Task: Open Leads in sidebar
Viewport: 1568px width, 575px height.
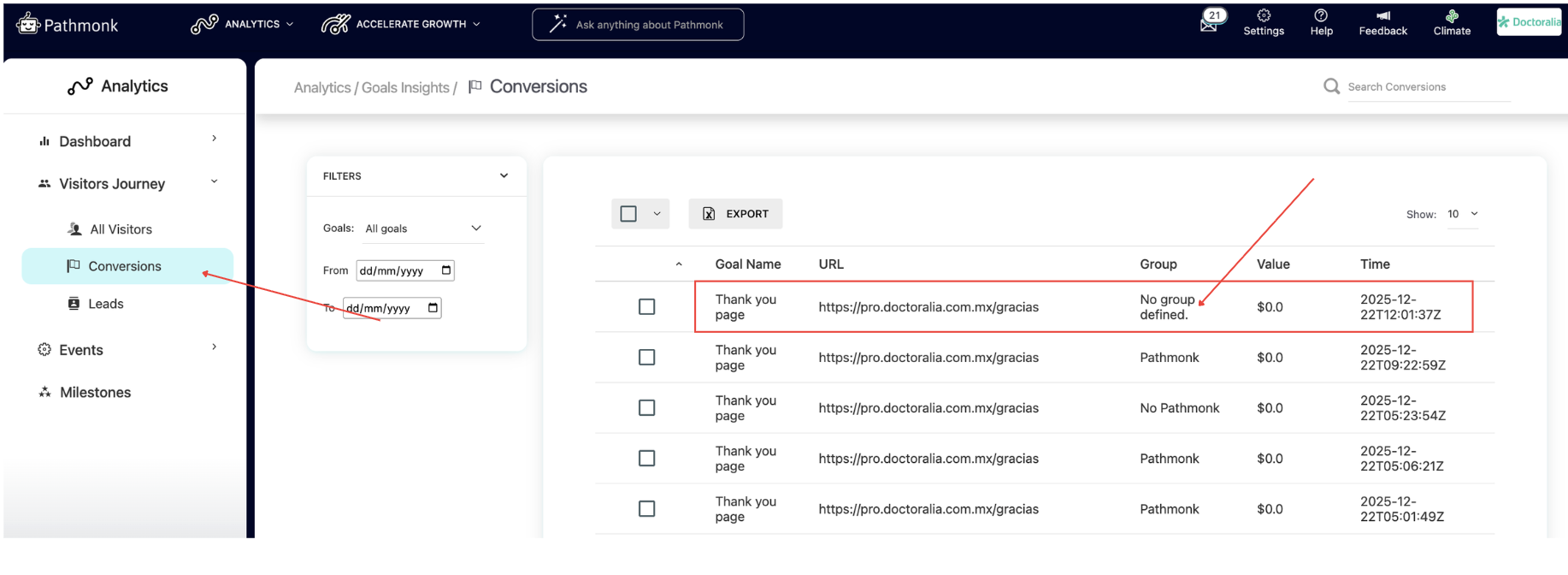Action: coord(105,304)
